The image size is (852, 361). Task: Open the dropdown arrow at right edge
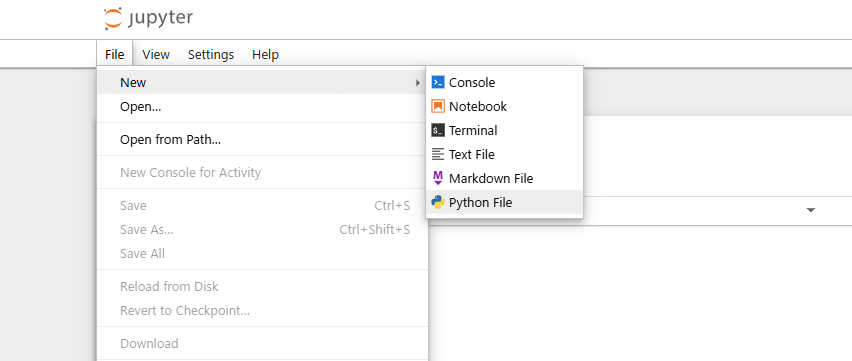(811, 210)
